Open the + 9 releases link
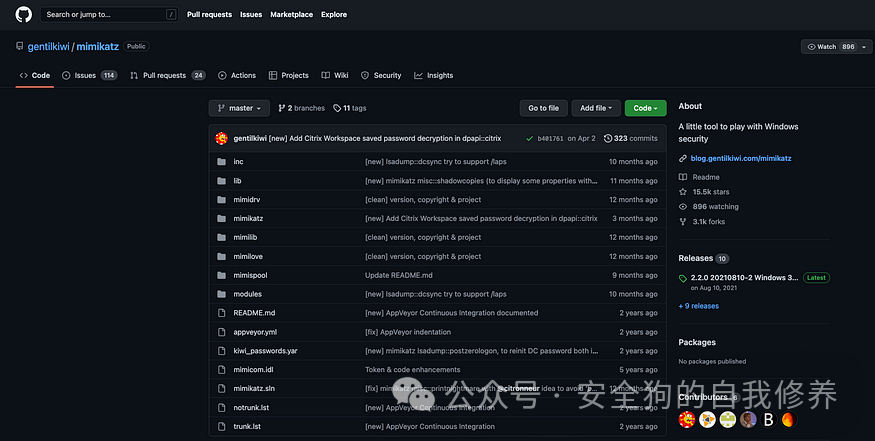The image size is (875, 441). pyautogui.click(x=699, y=306)
